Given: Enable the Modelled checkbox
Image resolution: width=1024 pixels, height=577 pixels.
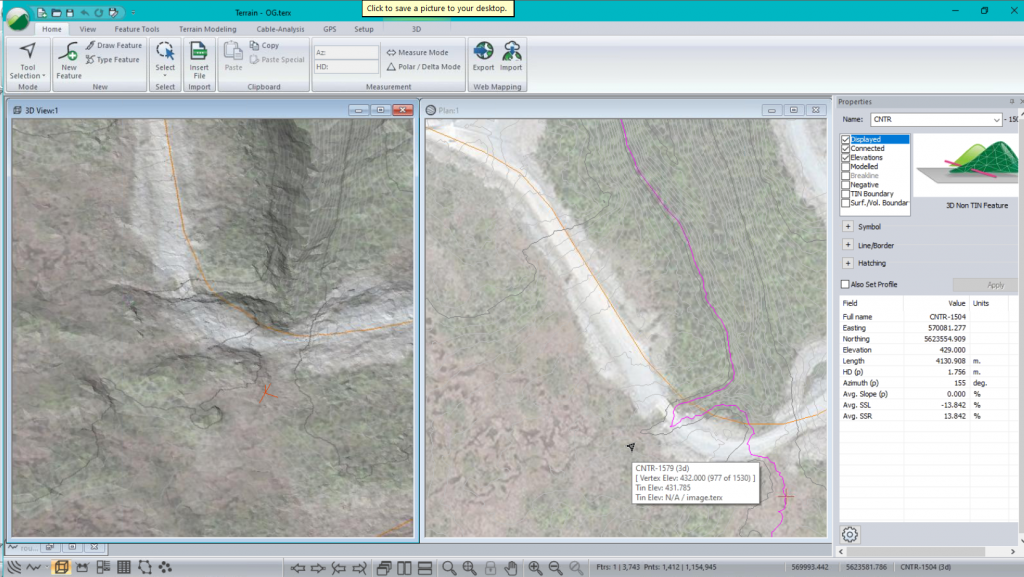Looking at the screenshot, I should pos(846,167).
